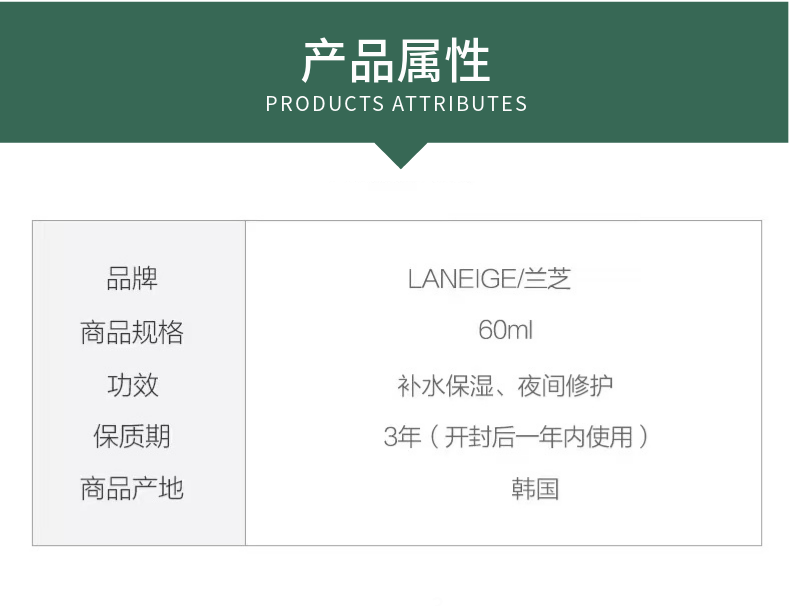Select the 保质期 label
This screenshot has height=606, width=790.
click(132, 437)
